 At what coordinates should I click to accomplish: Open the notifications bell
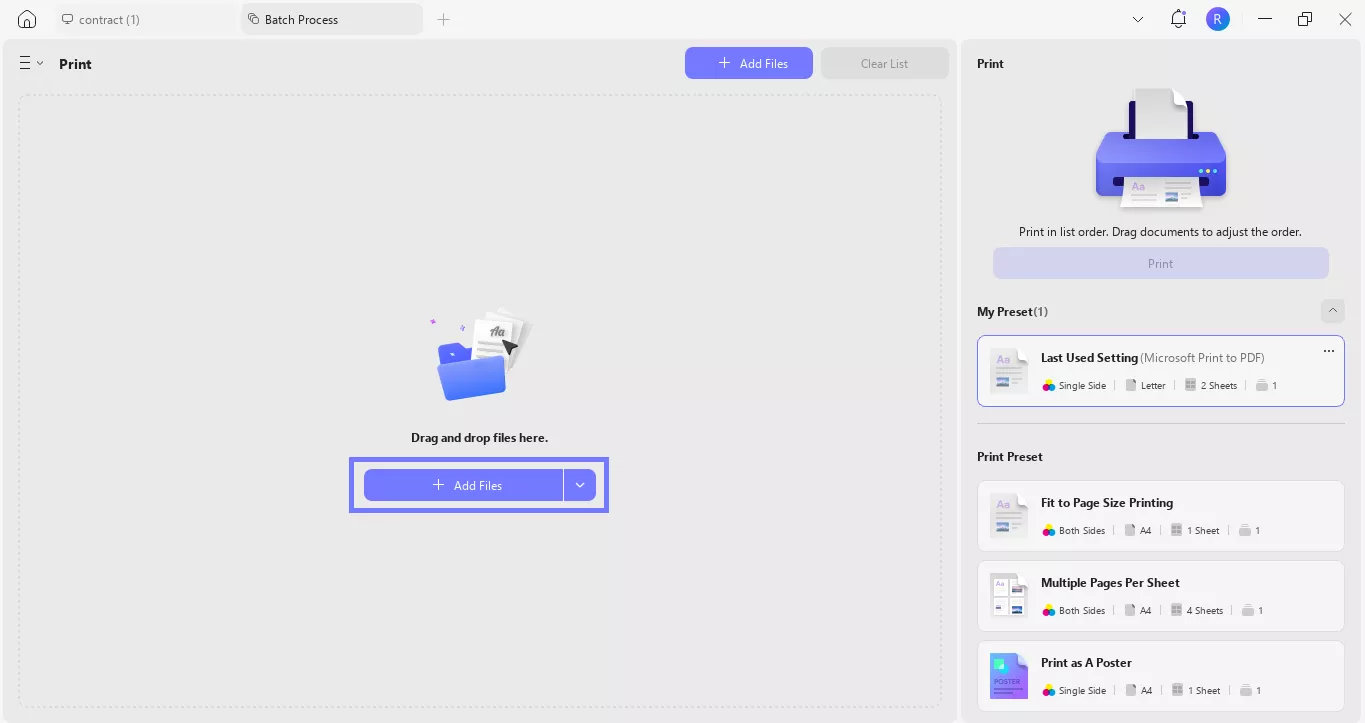click(x=1178, y=19)
